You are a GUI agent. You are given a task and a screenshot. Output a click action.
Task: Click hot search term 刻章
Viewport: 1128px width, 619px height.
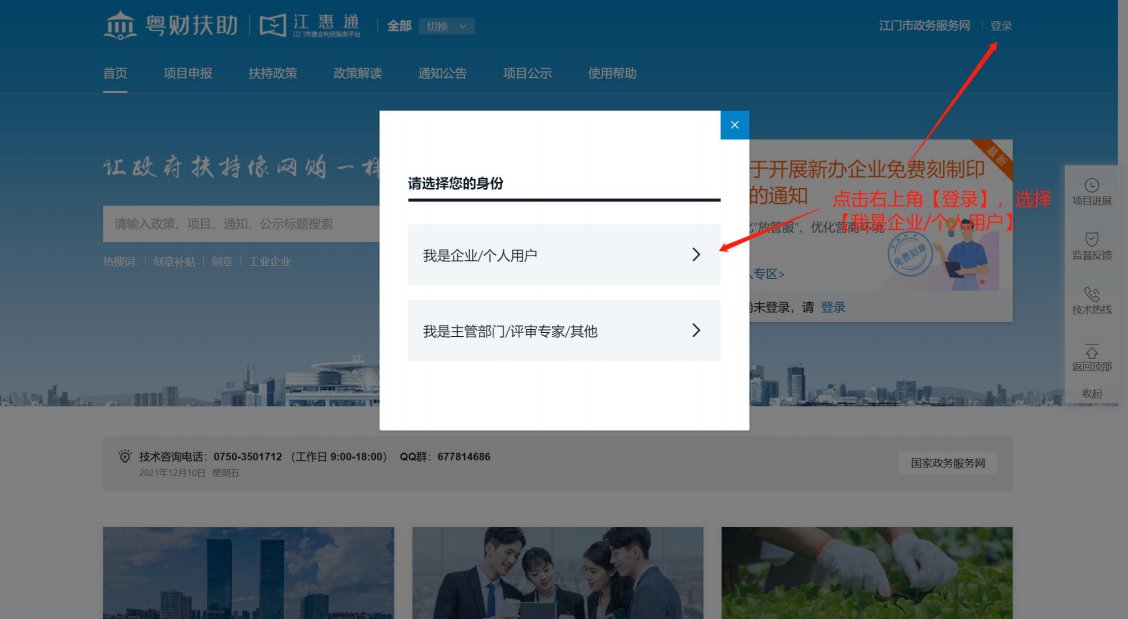[222, 262]
